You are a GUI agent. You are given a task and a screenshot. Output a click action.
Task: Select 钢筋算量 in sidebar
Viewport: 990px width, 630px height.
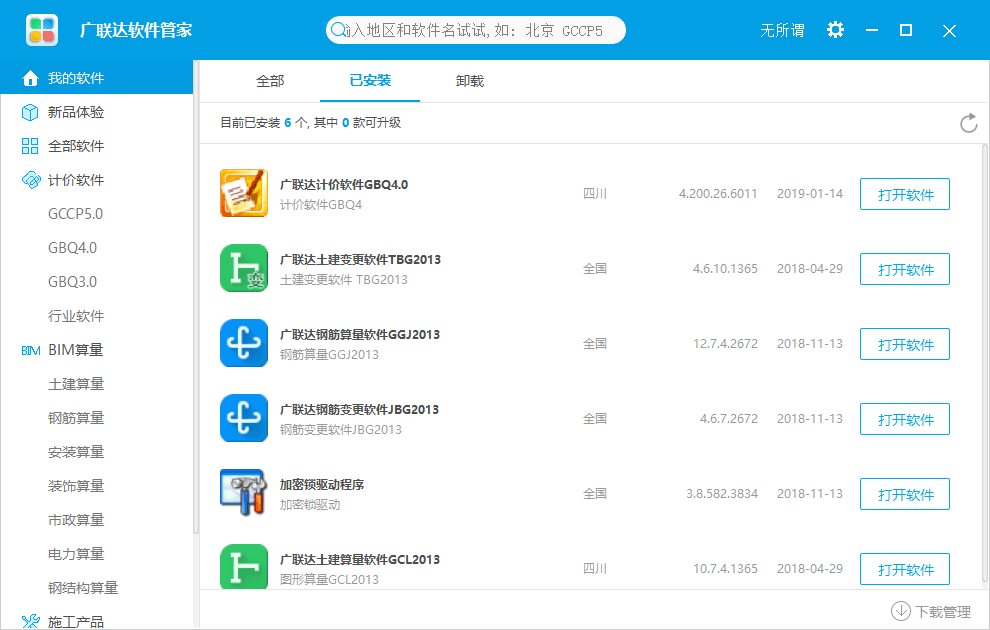(x=76, y=418)
